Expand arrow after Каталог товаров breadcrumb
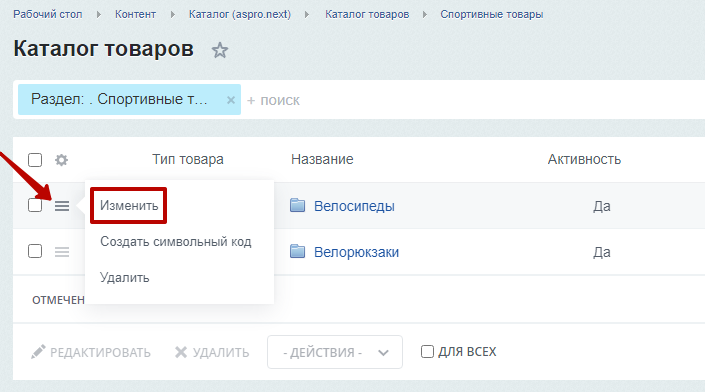 (425, 15)
